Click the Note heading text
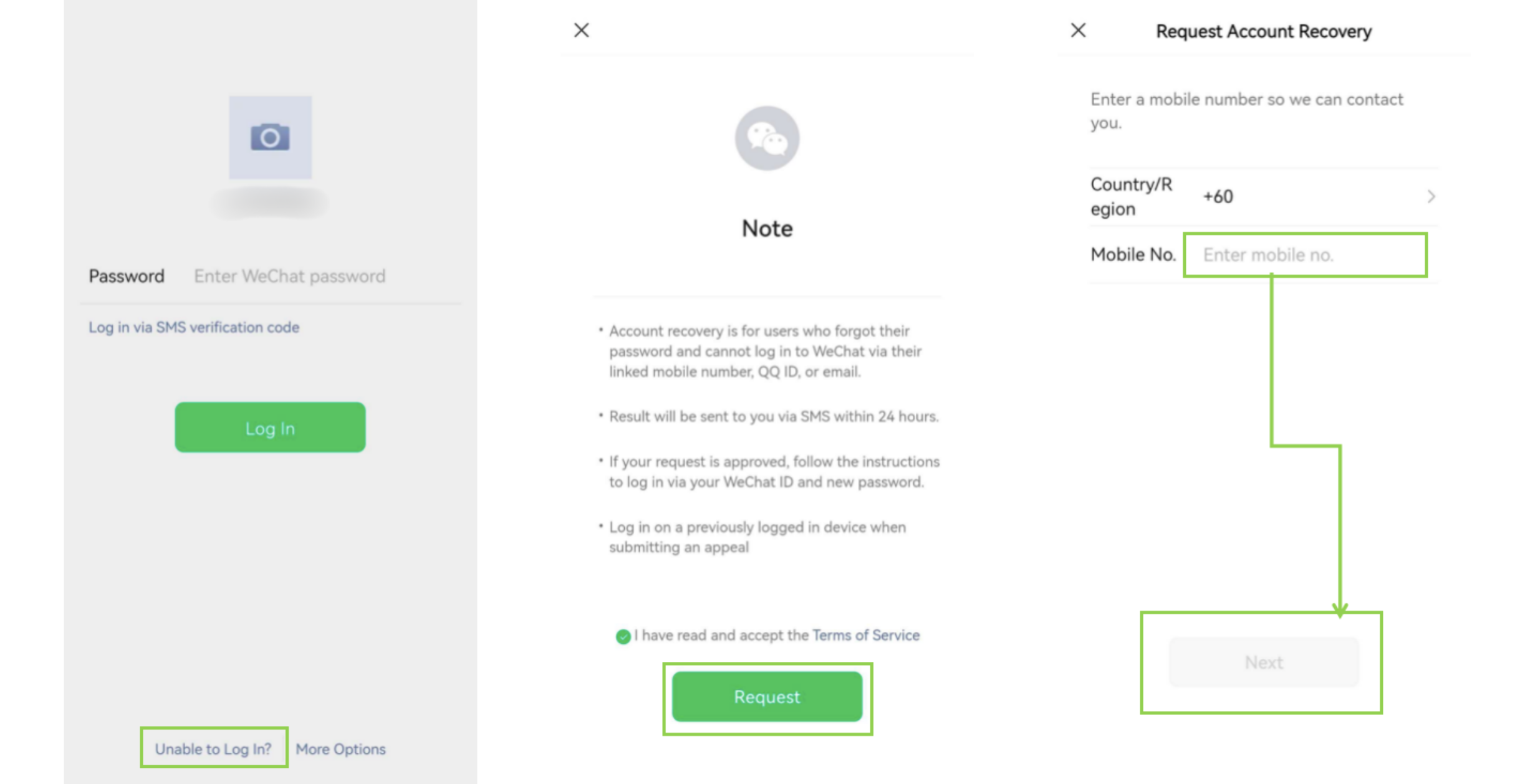Screen dimensions: 1525x784 767,229
